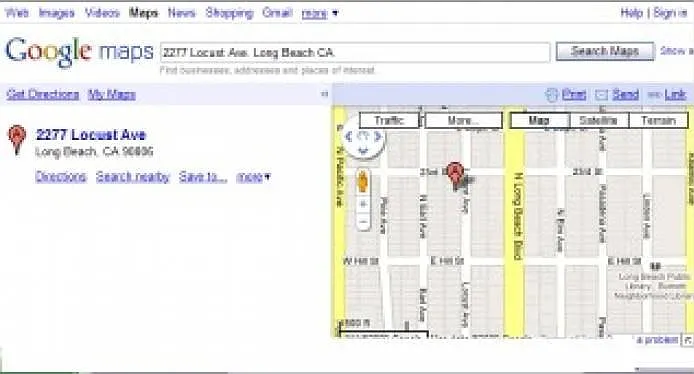694x374 pixels.
Task: Zoom in with the plus button
Action: pyautogui.click(x=363, y=204)
